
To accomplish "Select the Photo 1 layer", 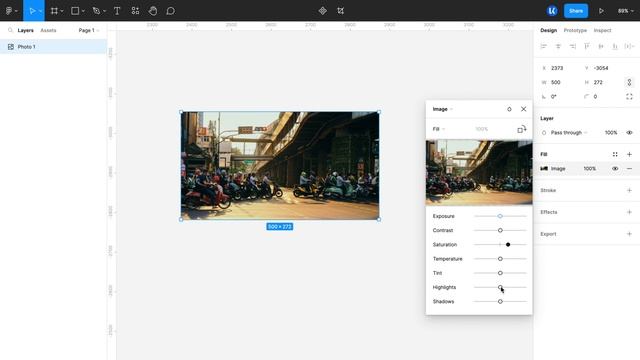I will 53,47.
